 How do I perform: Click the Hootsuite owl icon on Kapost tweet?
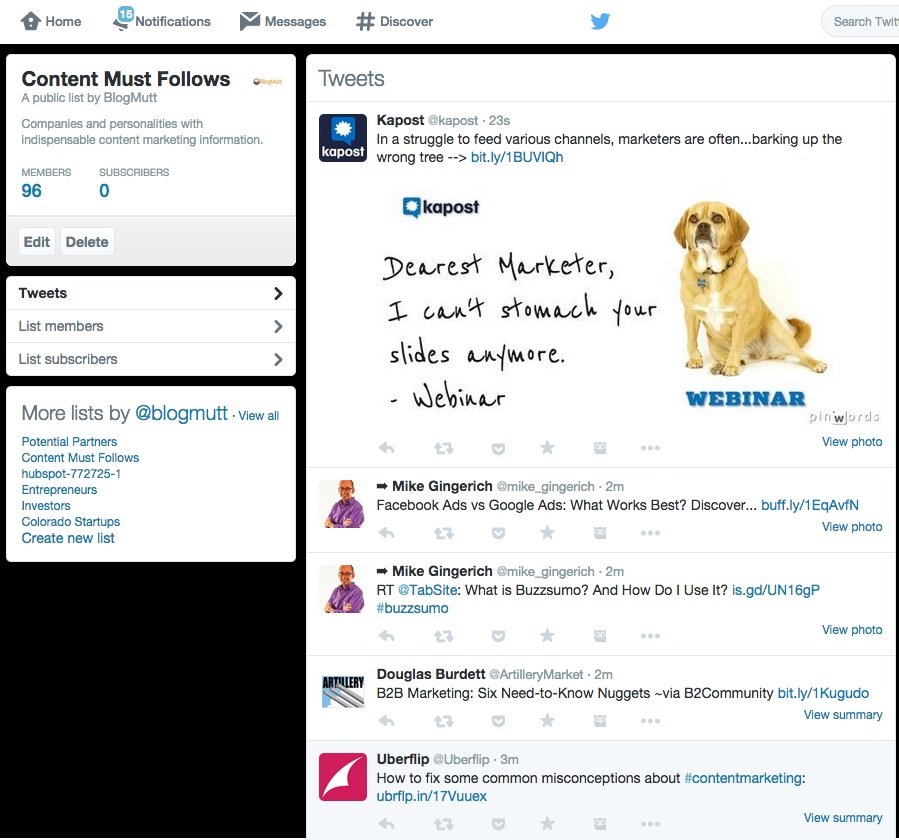[x=600, y=448]
